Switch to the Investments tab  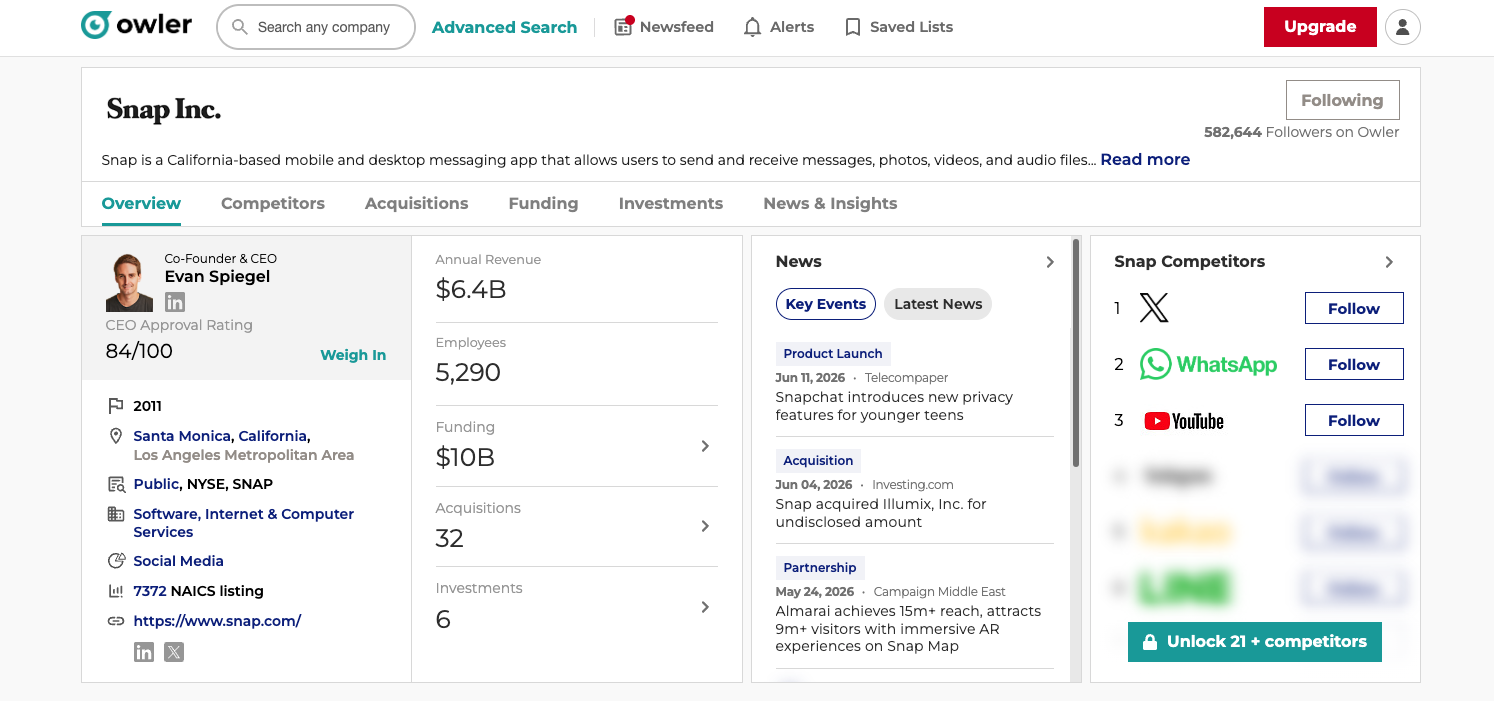click(671, 203)
